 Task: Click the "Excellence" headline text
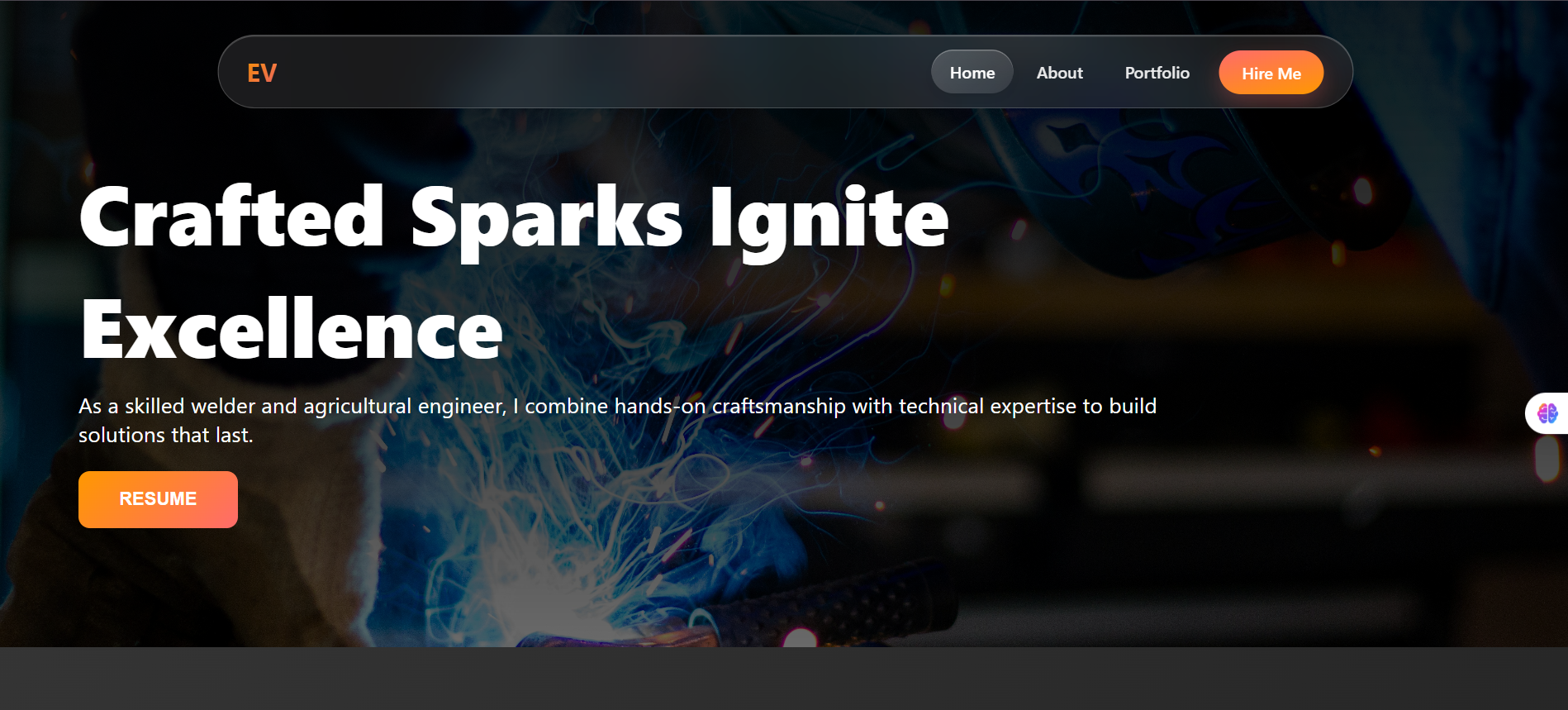point(292,330)
